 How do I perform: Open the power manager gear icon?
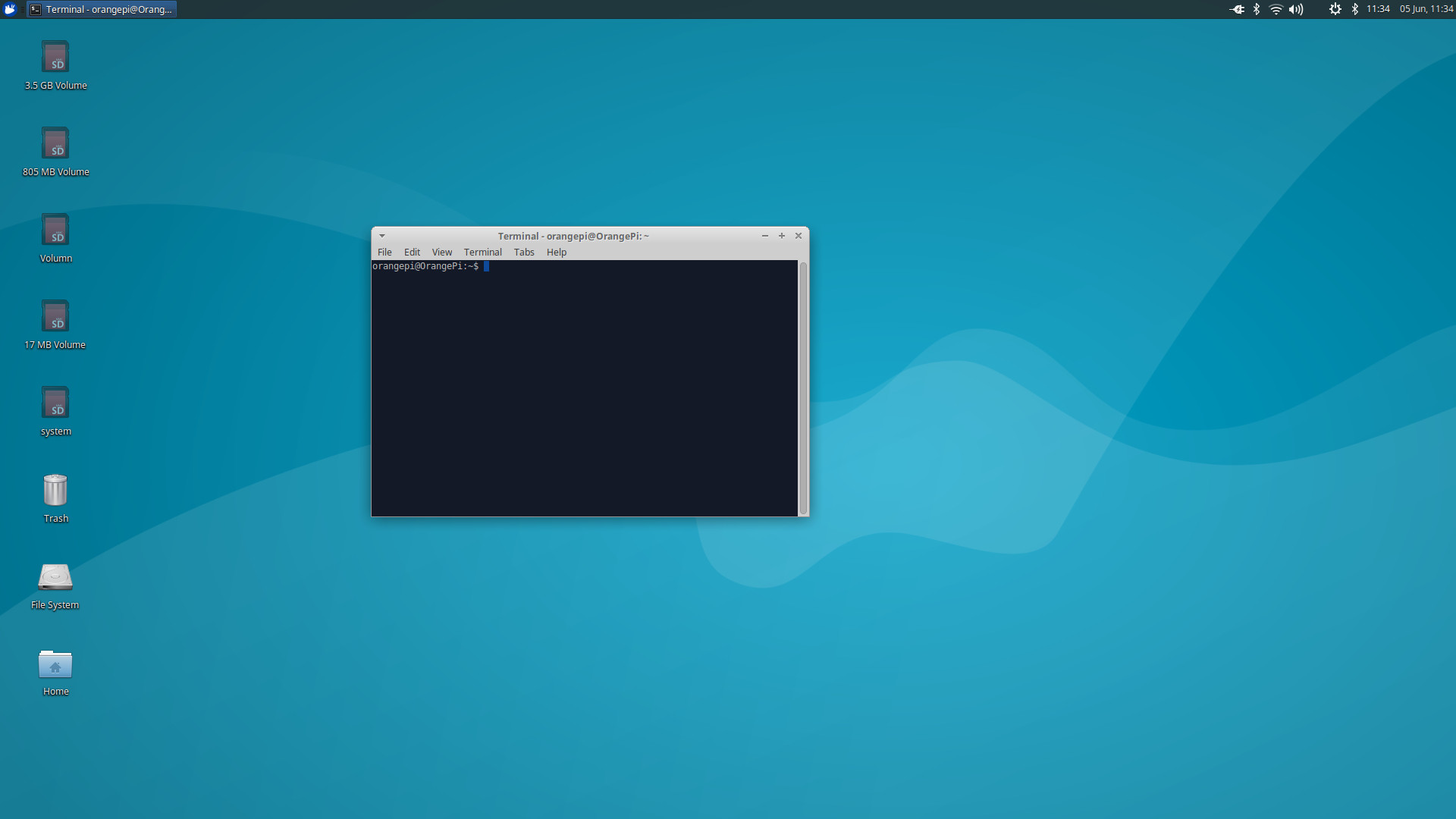pyautogui.click(x=1335, y=9)
